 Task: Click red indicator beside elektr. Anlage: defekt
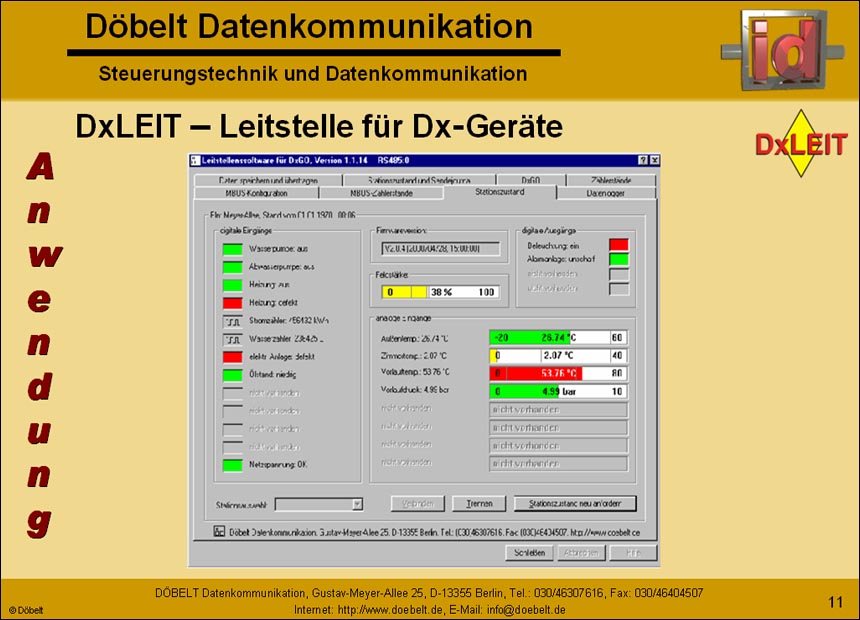(x=233, y=357)
